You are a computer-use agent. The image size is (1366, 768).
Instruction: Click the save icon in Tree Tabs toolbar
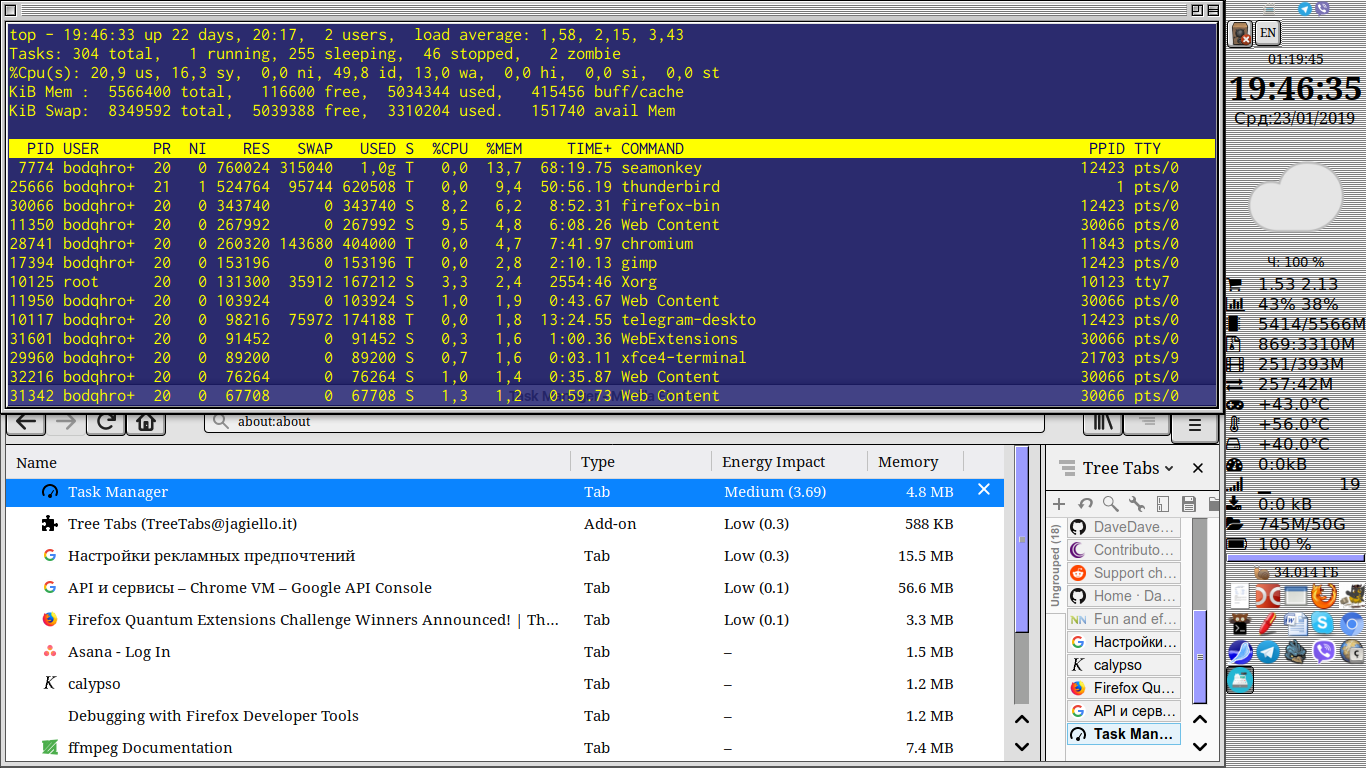coord(1189,504)
